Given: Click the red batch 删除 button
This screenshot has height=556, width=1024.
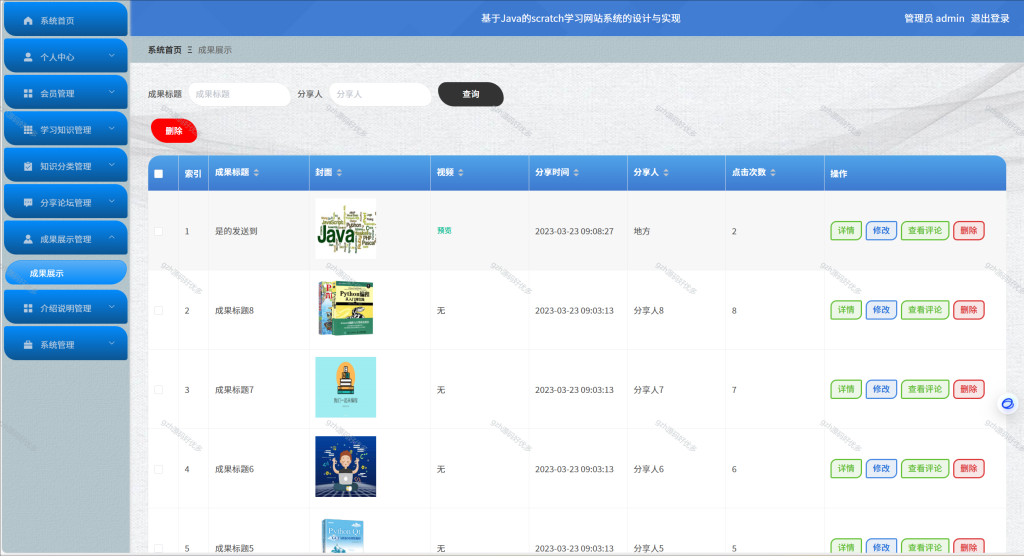Looking at the screenshot, I should 174,131.
